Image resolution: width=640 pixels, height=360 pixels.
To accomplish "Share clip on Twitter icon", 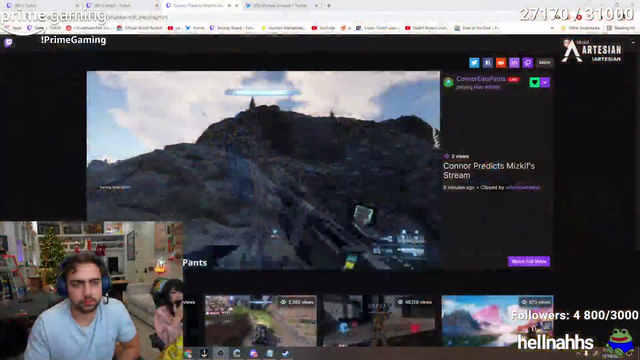I will [x=474, y=62].
